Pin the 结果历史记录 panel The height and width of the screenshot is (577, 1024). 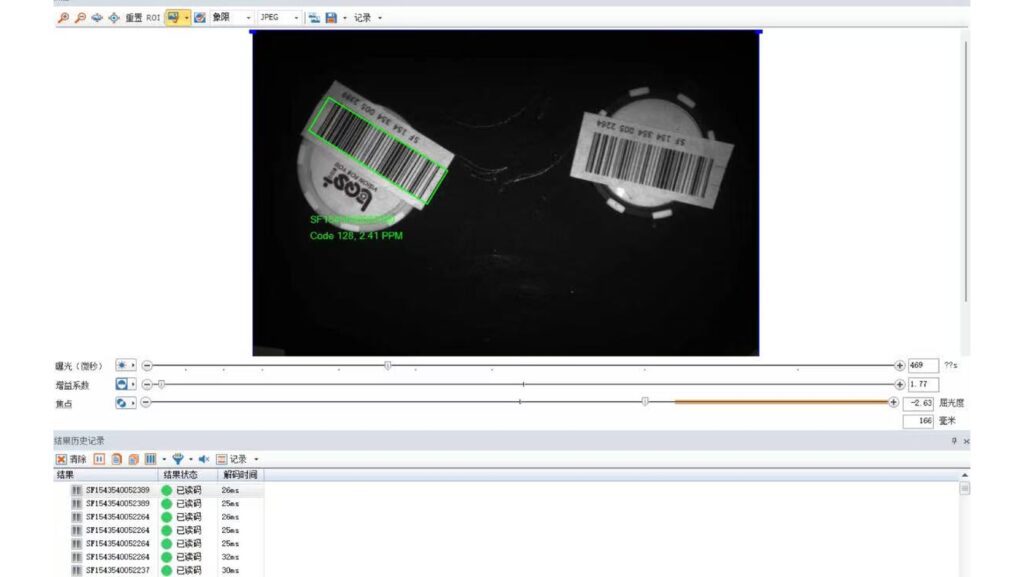954,441
